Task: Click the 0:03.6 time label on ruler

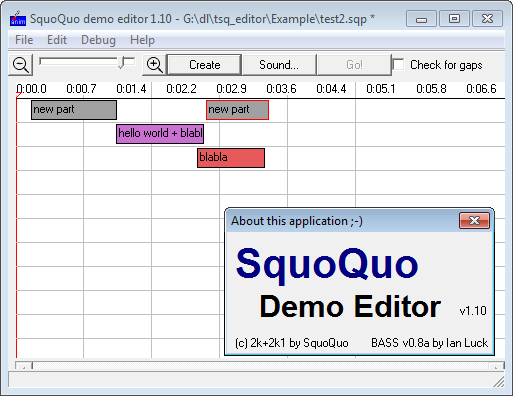Action: pyautogui.click(x=281, y=89)
